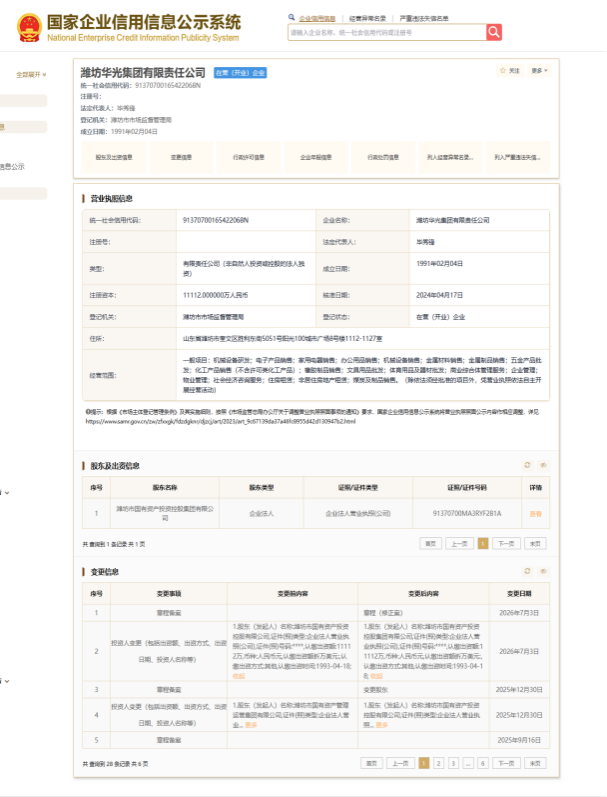607x797 pixels.
Task: Focus the enterprise name search field
Action: [x=387, y=32]
